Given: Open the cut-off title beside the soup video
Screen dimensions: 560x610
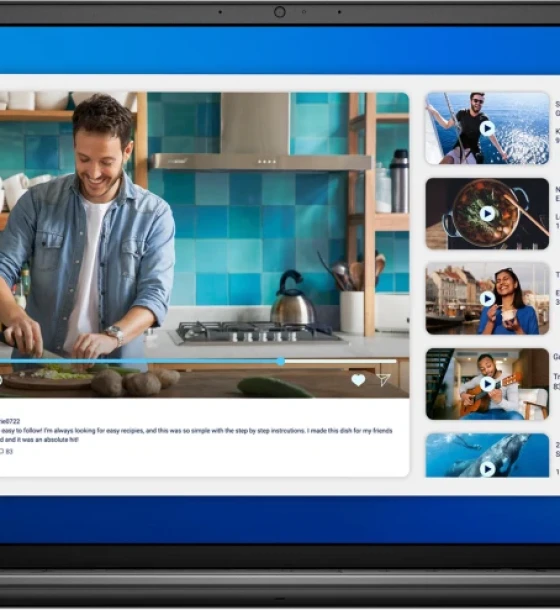Looking at the screenshot, I should pos(557,194).
